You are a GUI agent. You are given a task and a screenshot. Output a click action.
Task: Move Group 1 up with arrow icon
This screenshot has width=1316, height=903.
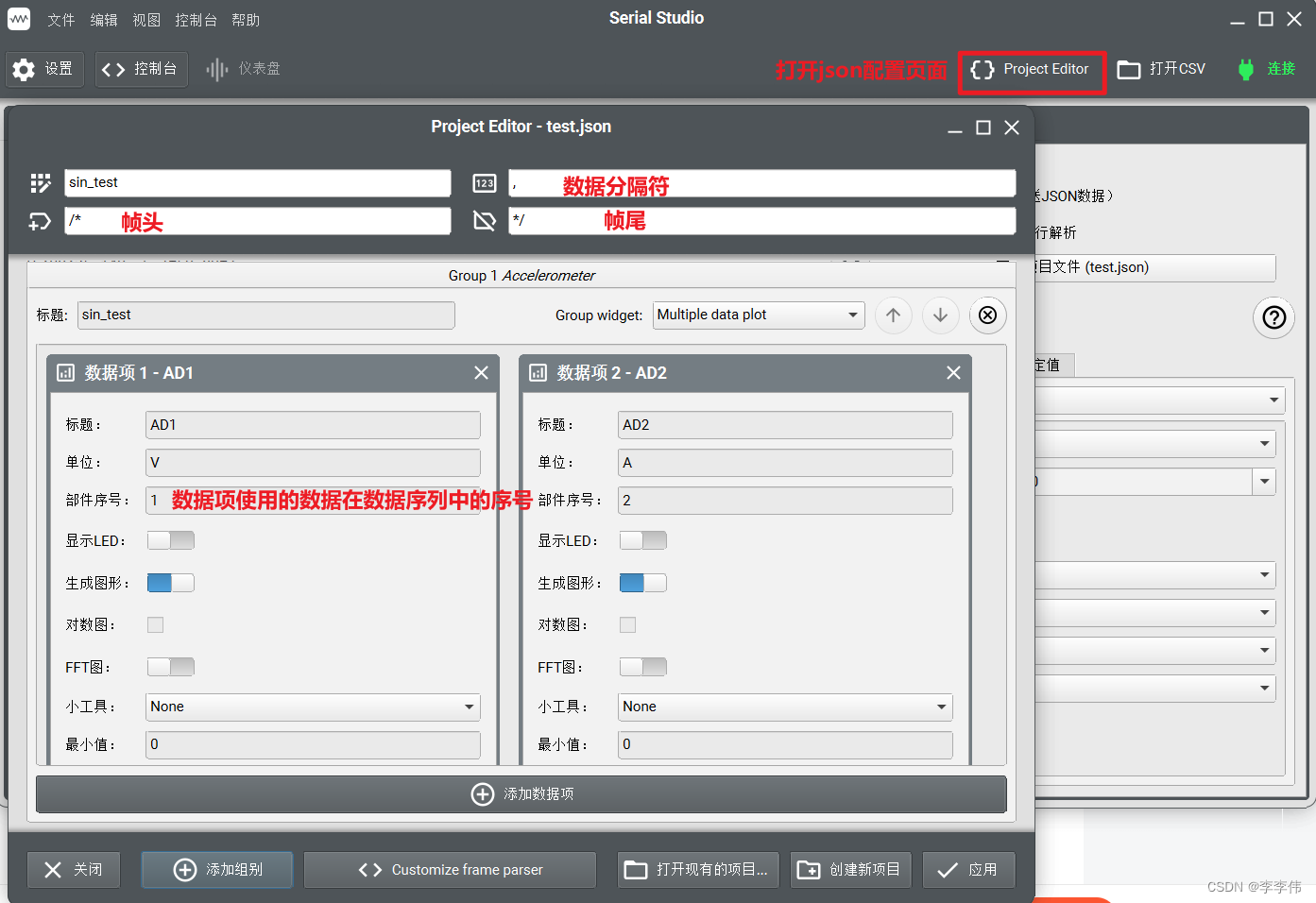[x=893, y=315]
